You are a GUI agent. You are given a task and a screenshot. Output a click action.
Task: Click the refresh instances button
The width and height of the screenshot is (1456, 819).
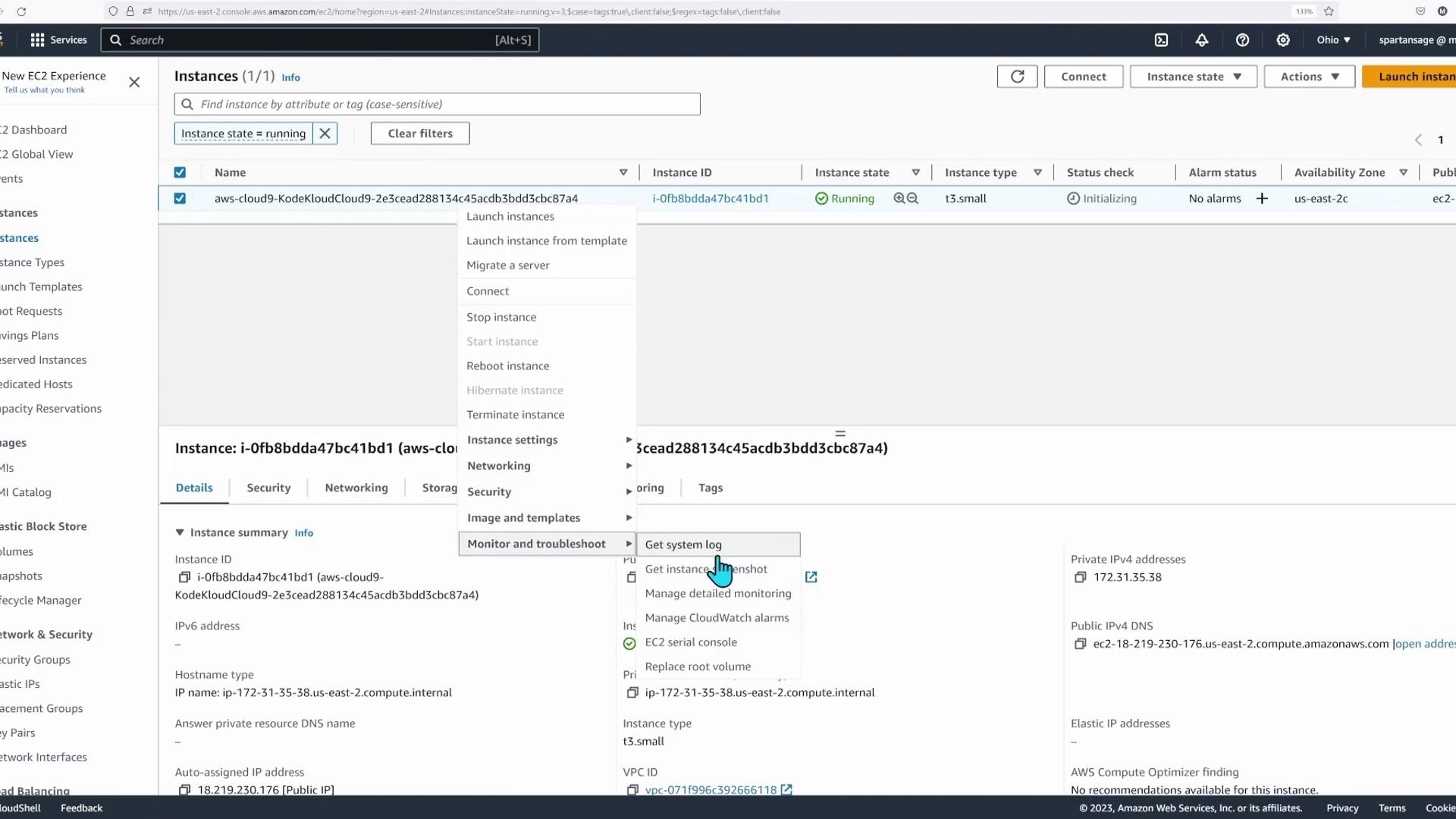point(1017,77)
